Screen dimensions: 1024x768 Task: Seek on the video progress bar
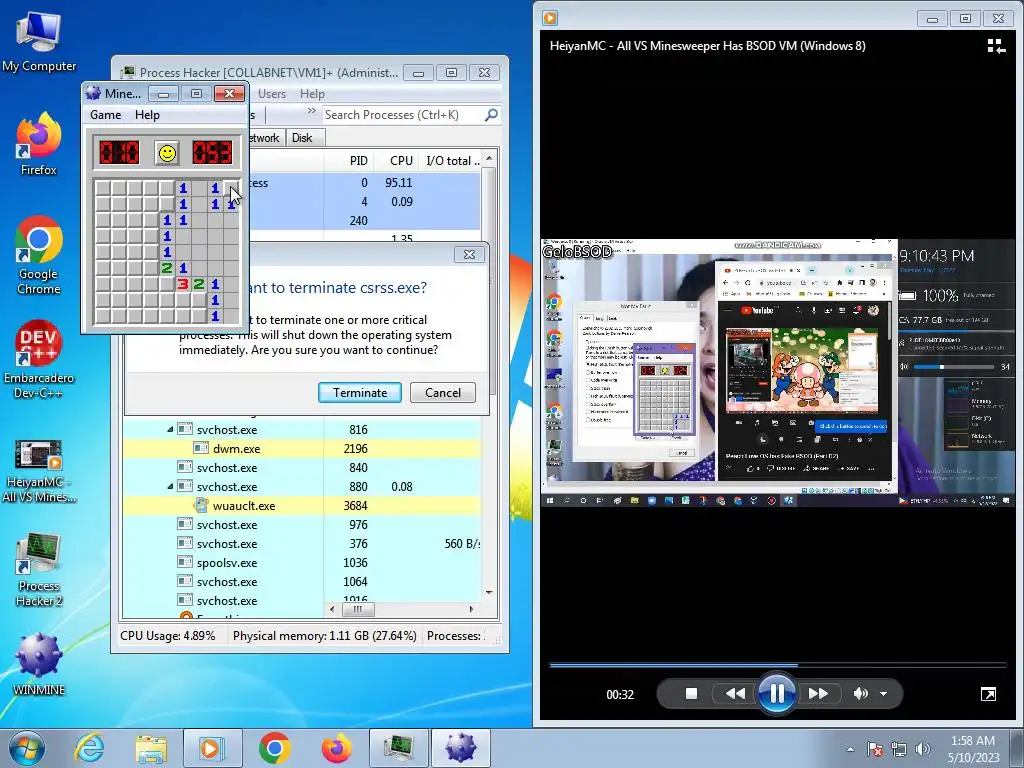(x=777, y=665)
